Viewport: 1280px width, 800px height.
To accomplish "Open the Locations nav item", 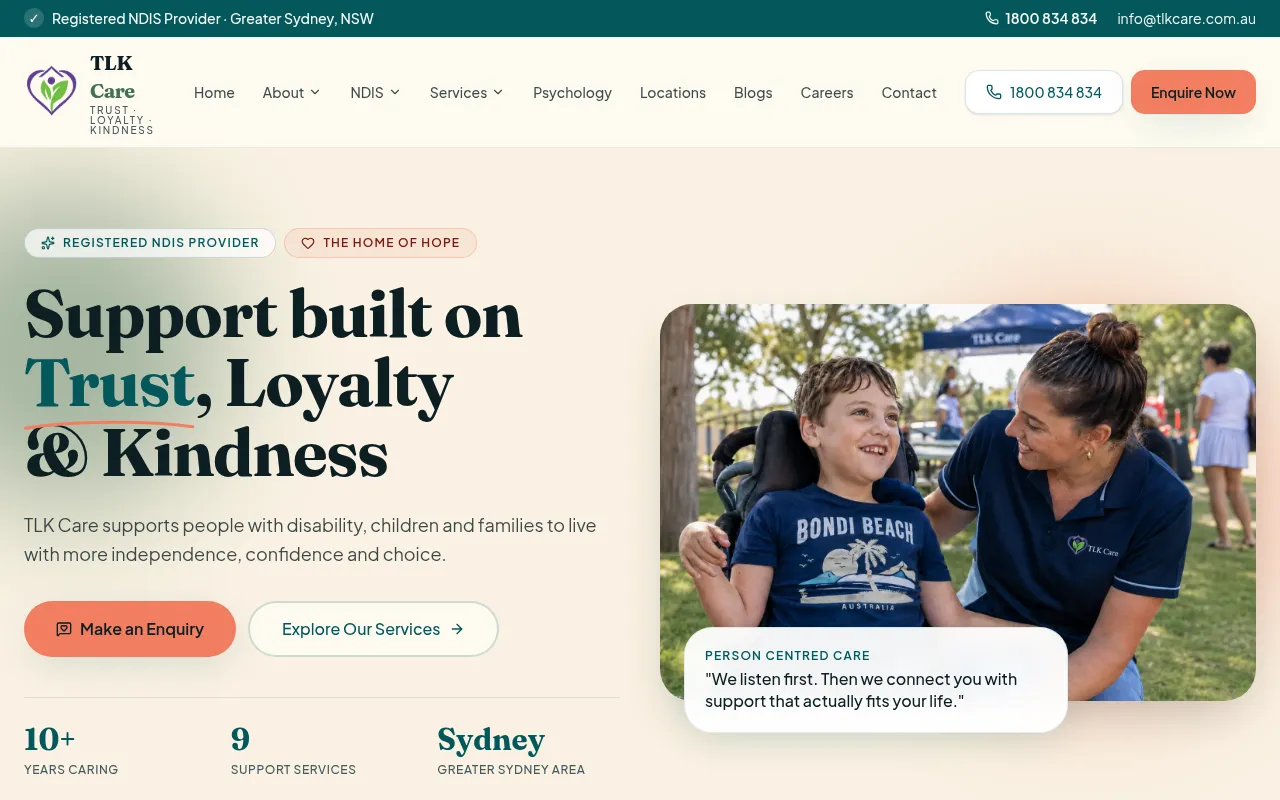I will [x=673, y=92].
